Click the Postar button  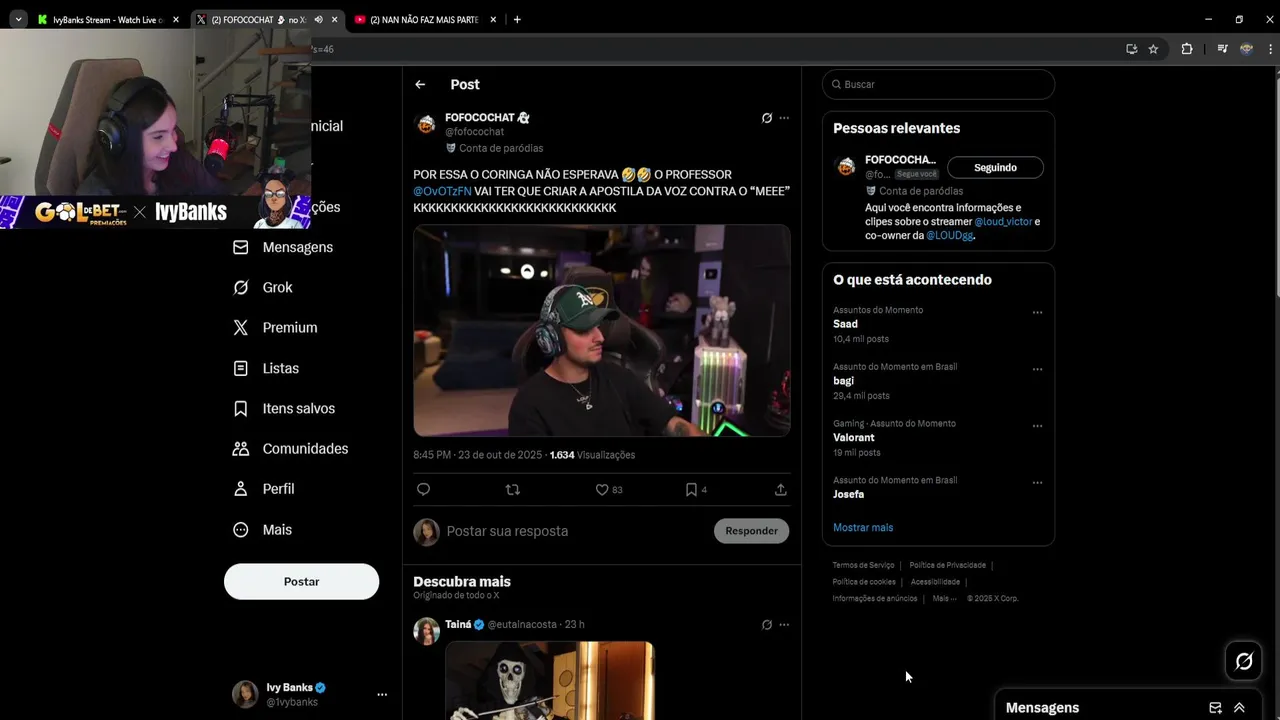tap(301, 581)
